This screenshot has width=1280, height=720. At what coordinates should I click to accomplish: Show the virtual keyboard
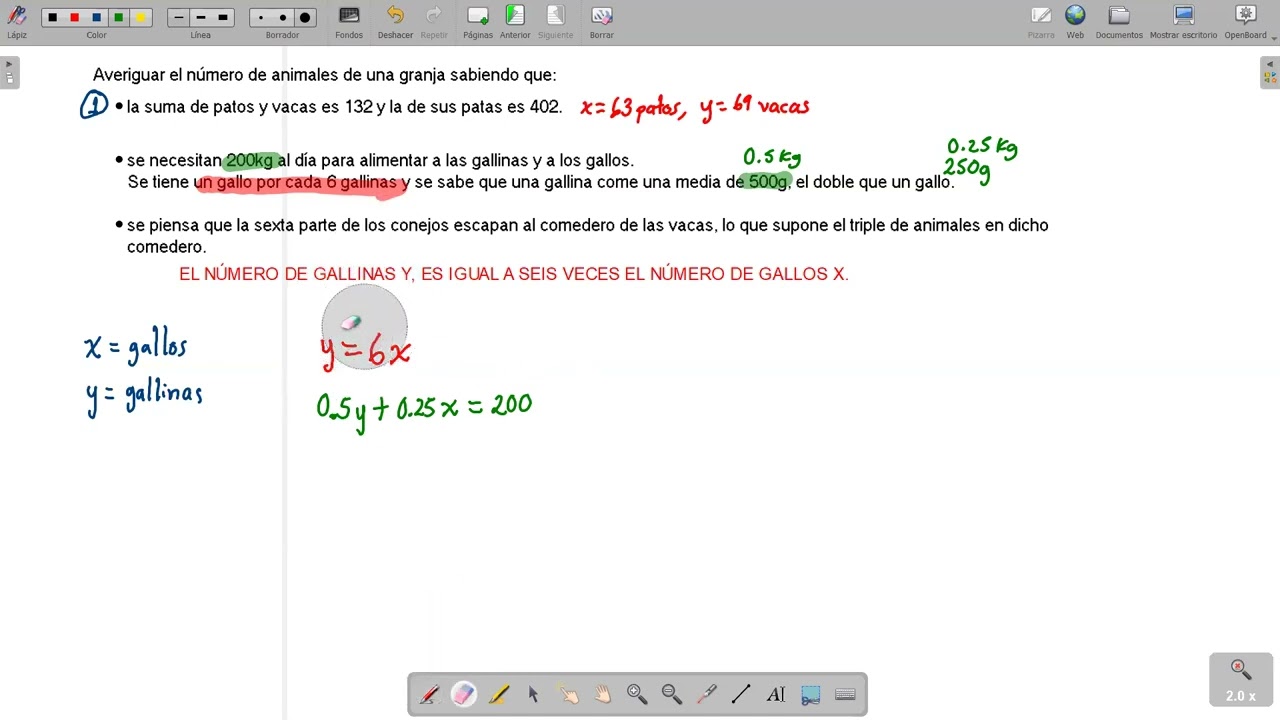[845, 694]
